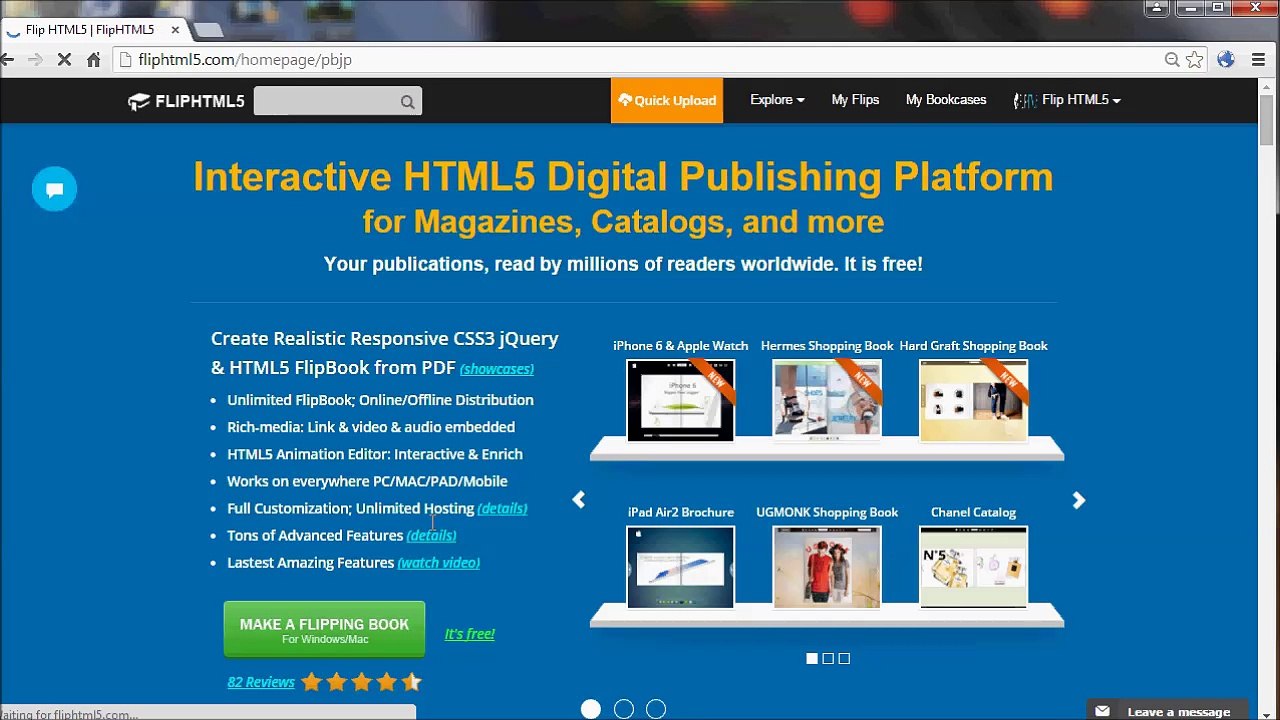Open UGMONK Shopping Book thumbnail

pos(827,567)
